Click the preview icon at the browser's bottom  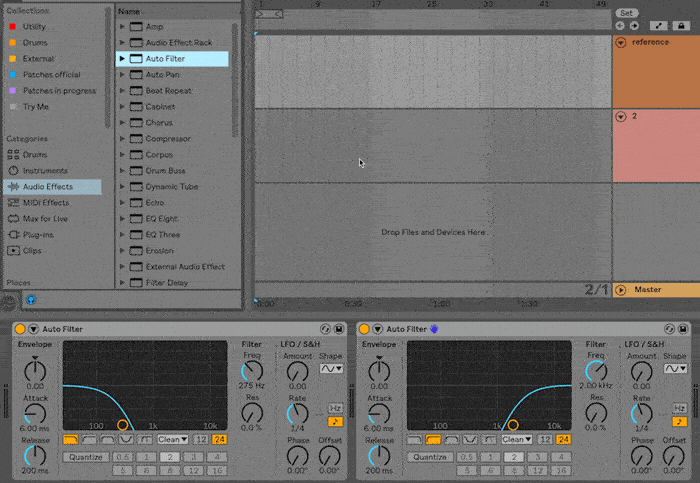pyautogui.click(x=31, y=300)
